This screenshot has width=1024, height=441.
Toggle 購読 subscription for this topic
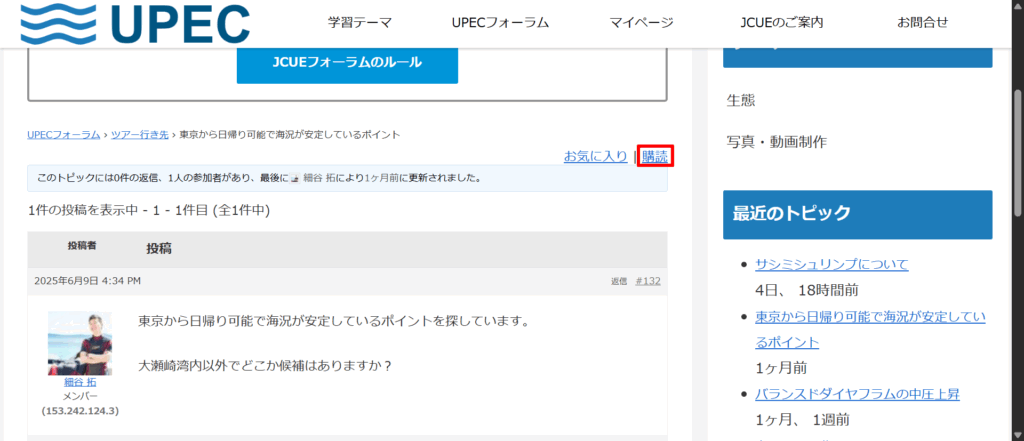point(655,156)
